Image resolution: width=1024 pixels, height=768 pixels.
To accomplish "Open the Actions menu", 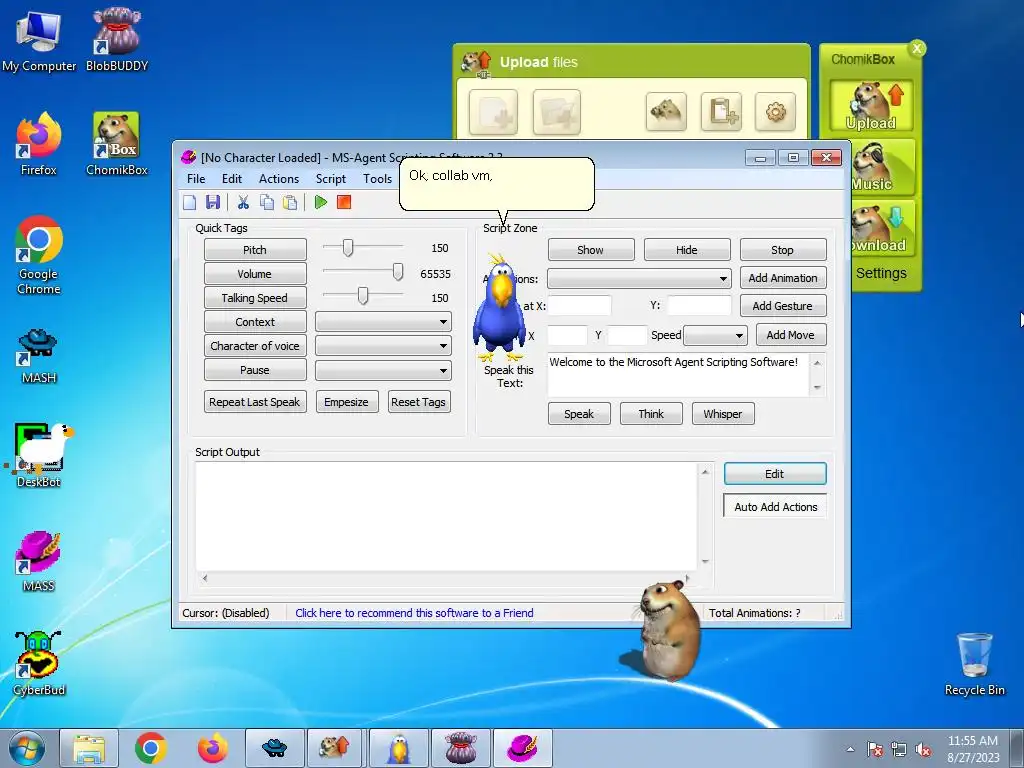I will (x=279, y=179).
